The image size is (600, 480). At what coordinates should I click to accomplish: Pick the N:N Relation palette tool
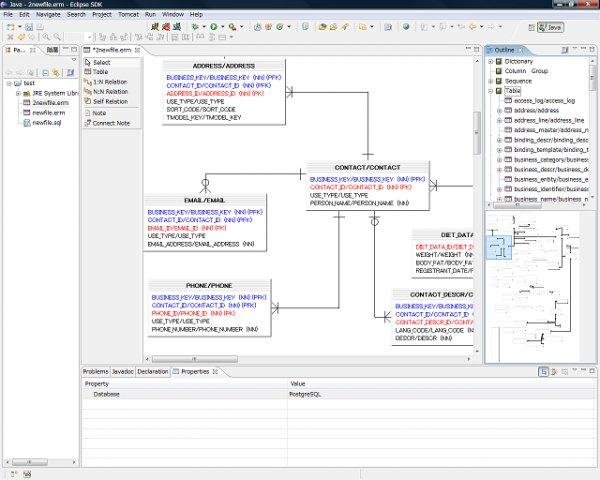[109, 92]
